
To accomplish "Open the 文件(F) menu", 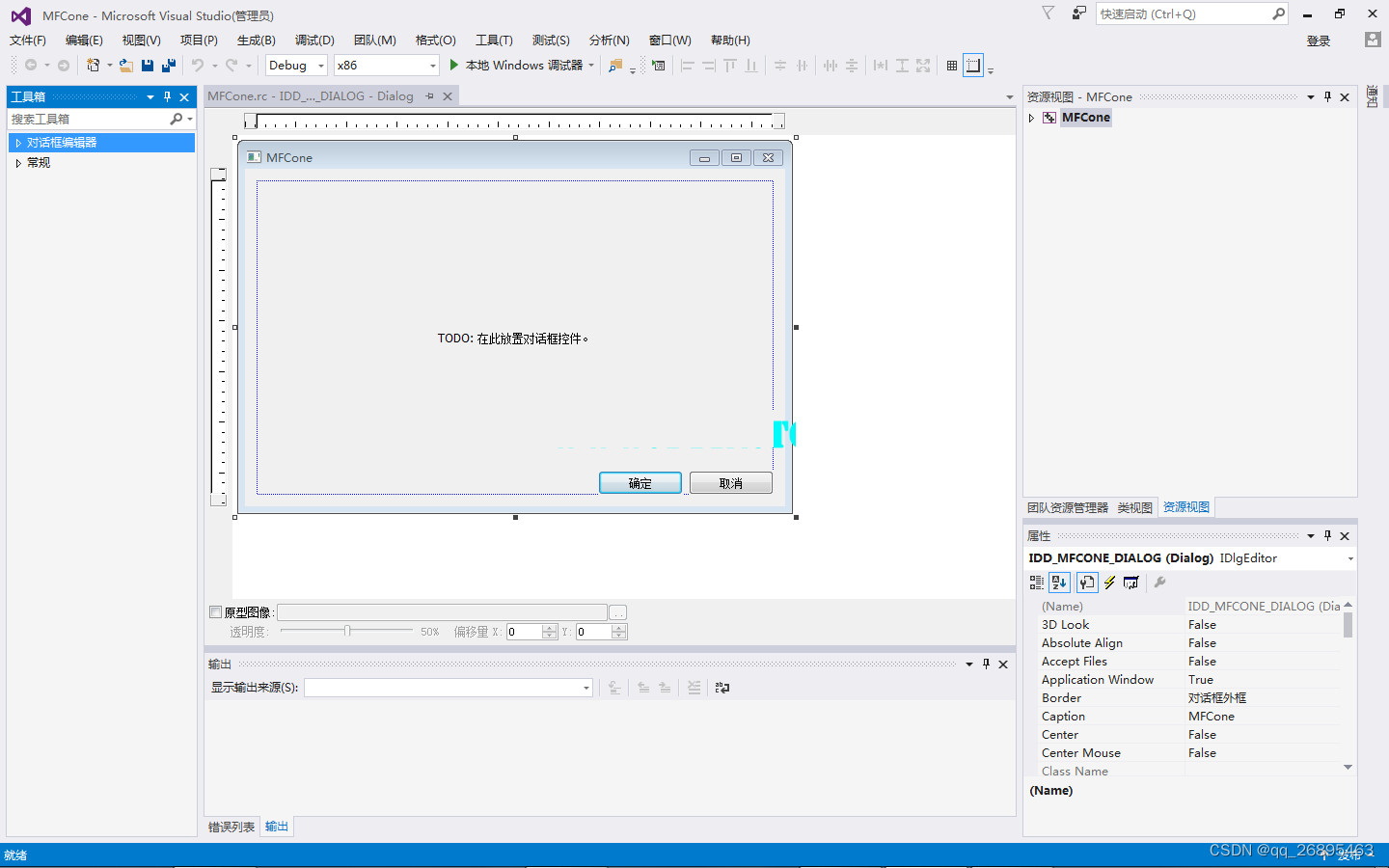I will click(x=28, y=40).
